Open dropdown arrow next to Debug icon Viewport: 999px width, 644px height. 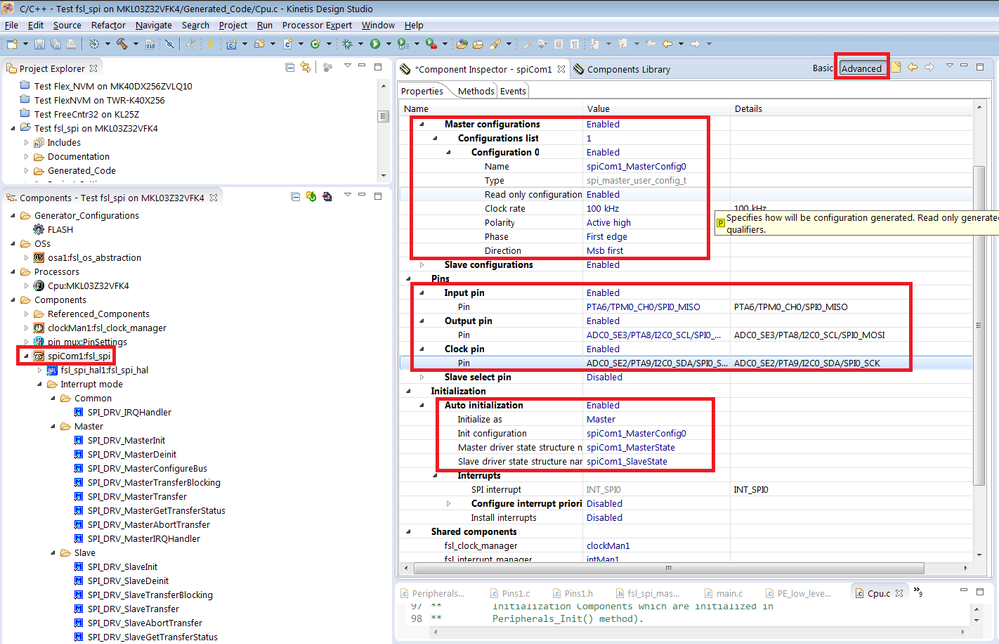[360, 44]
